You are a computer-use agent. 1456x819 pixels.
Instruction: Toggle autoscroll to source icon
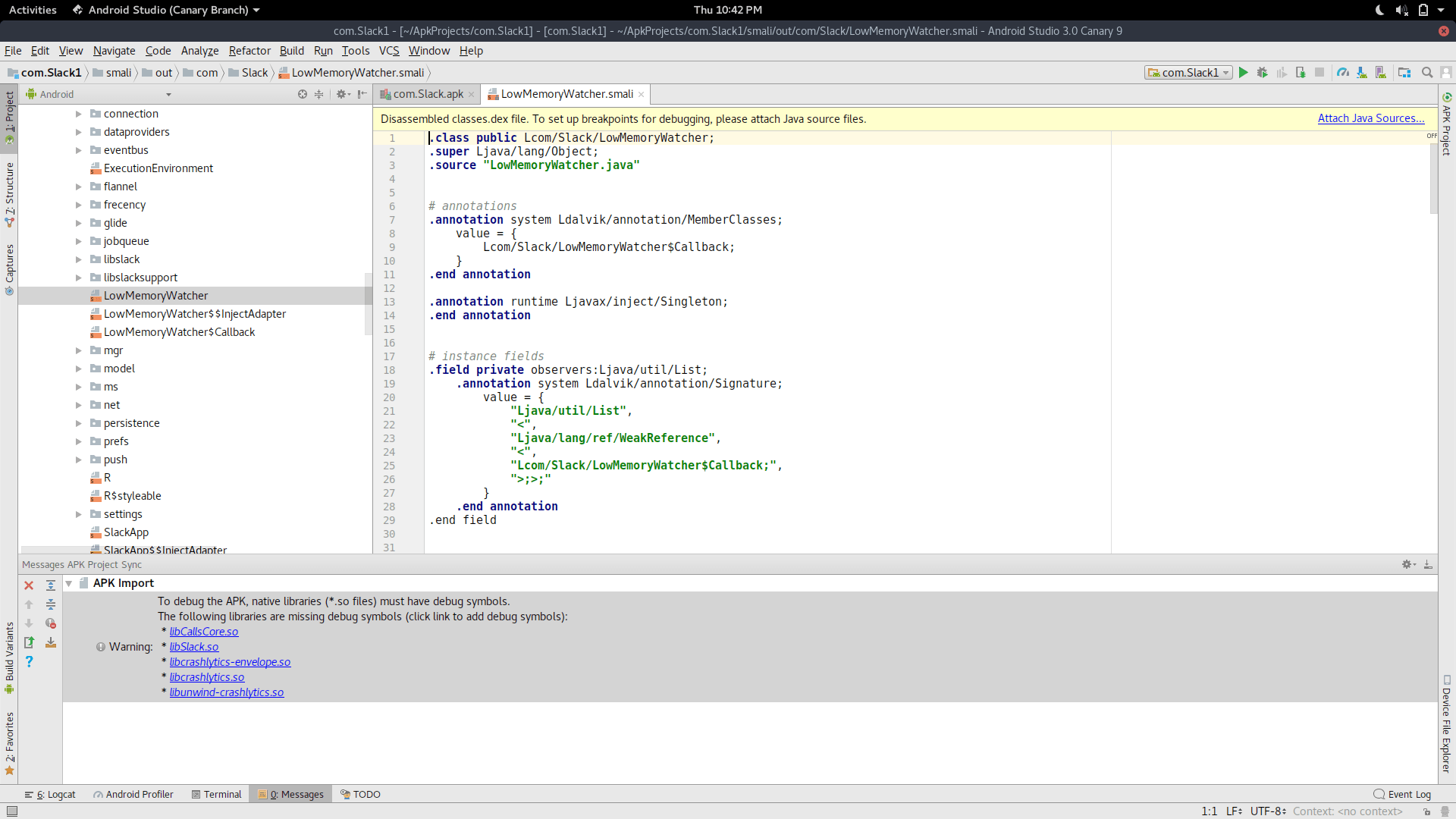51,642
